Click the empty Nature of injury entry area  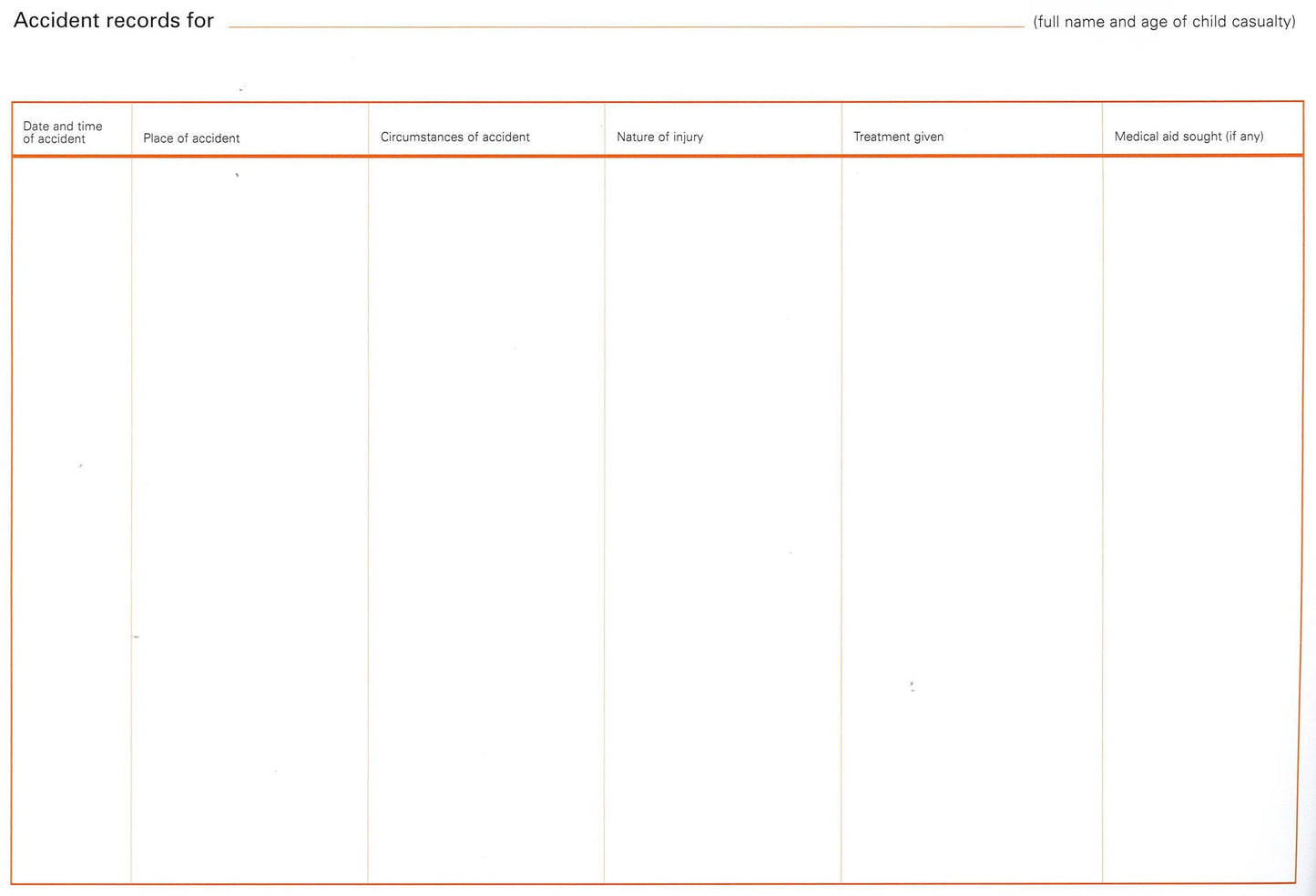(x=722, y=519)
